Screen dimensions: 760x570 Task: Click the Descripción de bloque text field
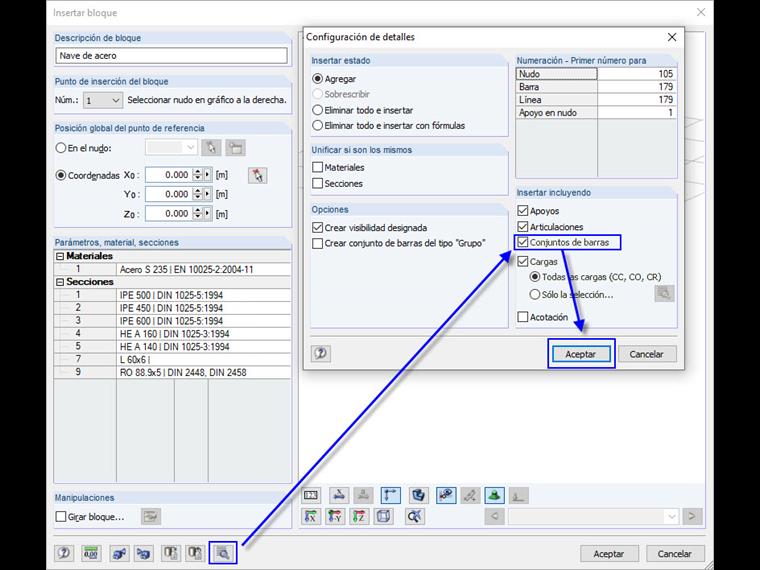[x=171, y=56]
